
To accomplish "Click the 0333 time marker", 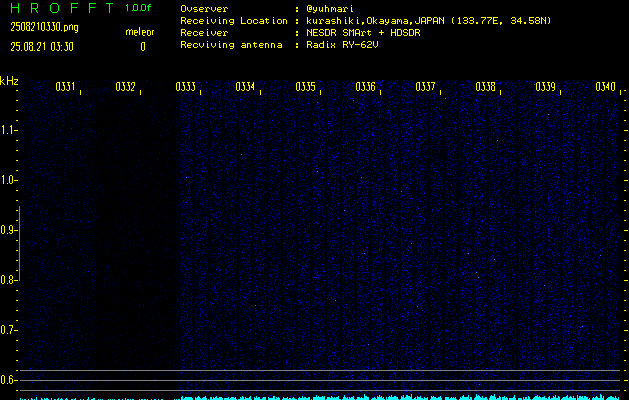I will pyautogui.click(x=185, y=87).
